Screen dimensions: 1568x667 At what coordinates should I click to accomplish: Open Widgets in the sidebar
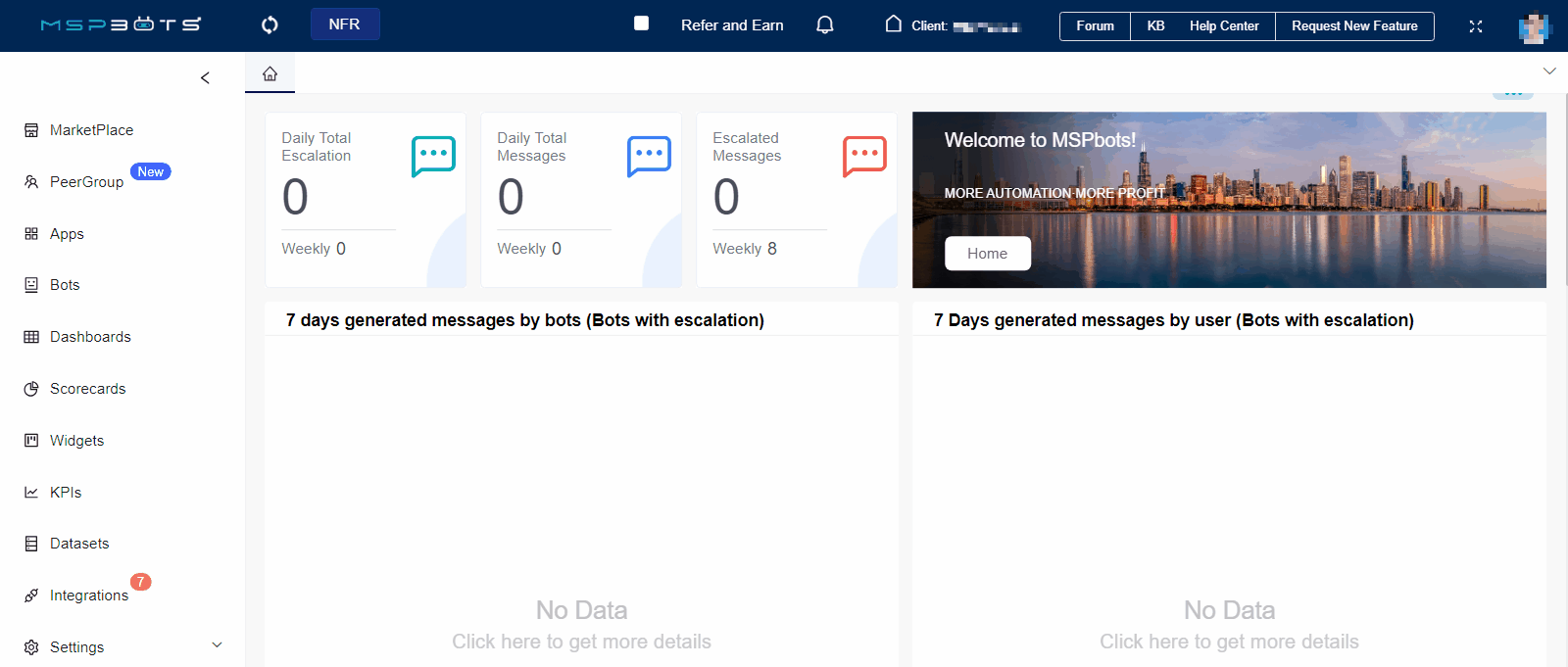[x=78, y=441]
